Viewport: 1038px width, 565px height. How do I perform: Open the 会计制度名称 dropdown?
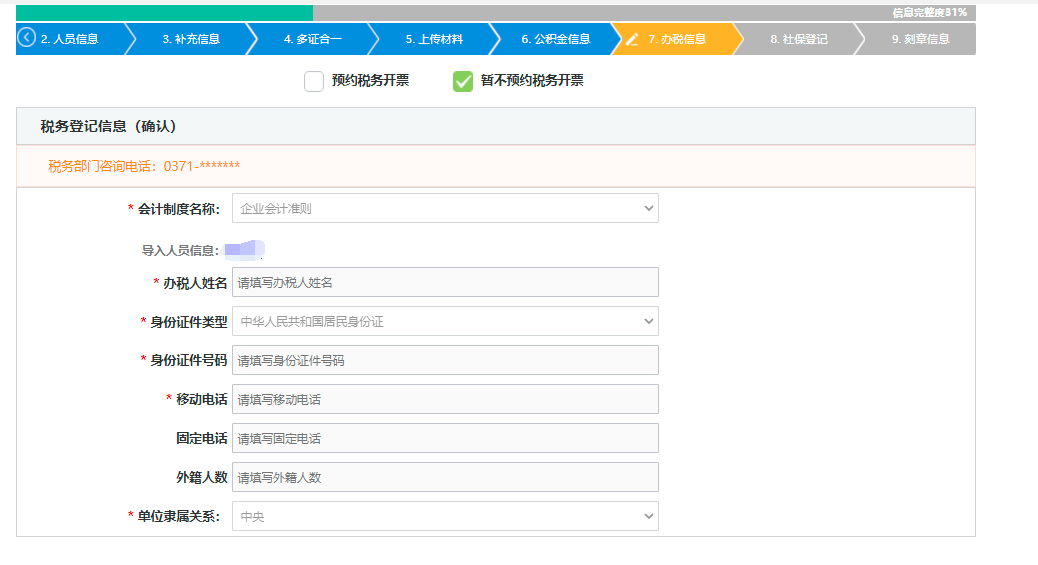pos(445,208)
